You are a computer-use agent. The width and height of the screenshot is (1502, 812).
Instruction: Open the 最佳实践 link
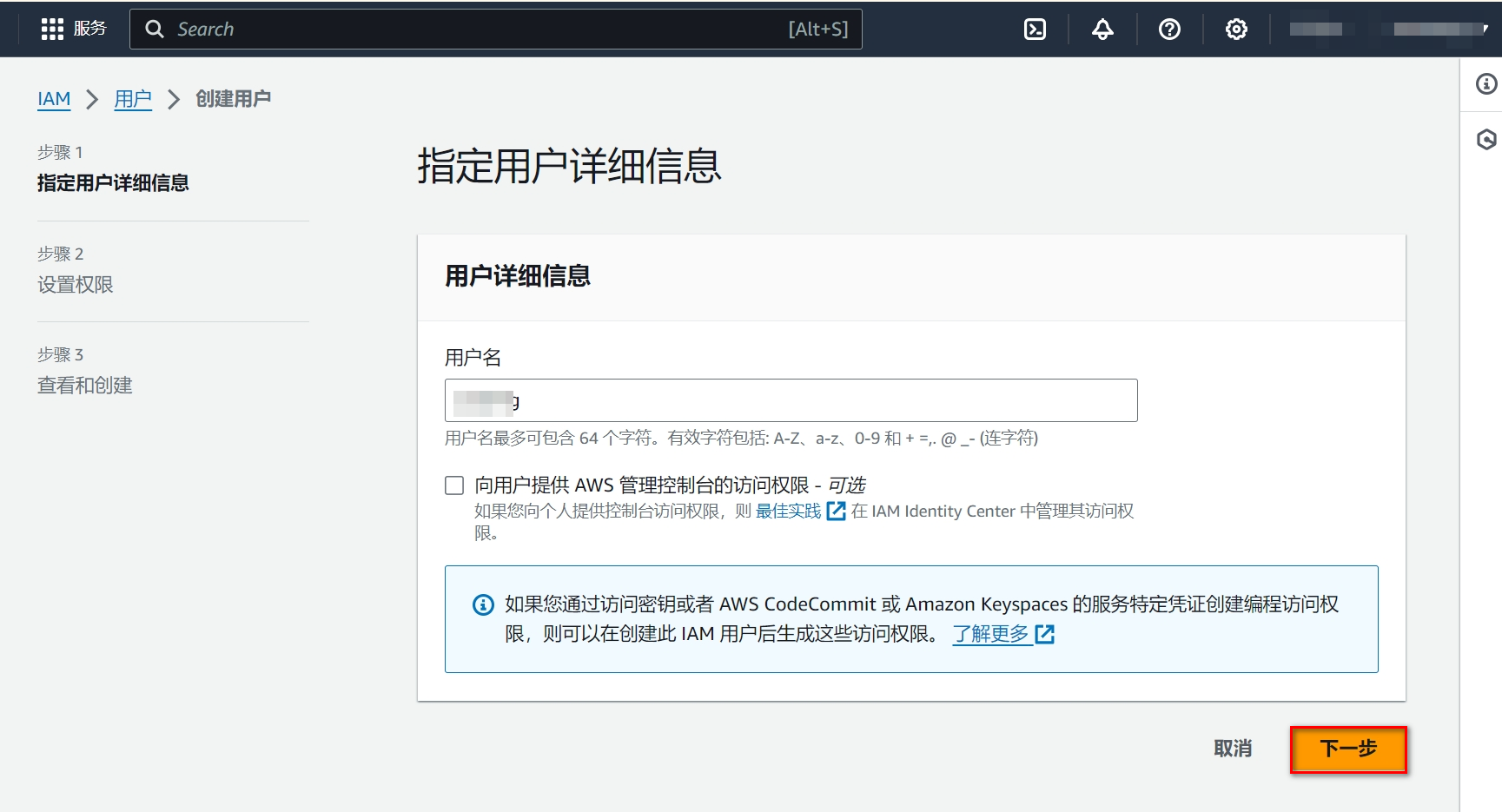(x=788, y=512)
